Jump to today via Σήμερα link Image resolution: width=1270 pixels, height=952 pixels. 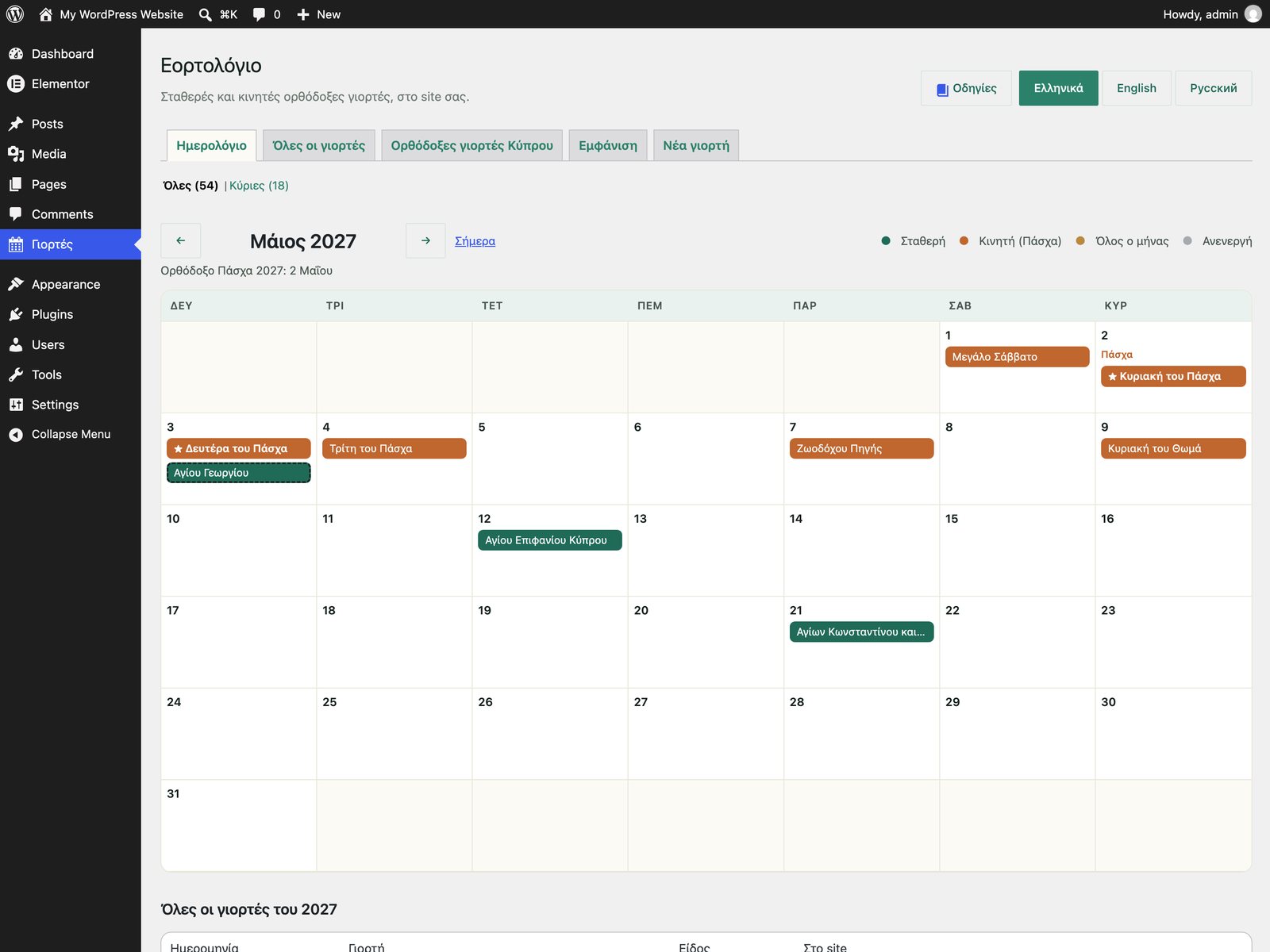click(x=475, y=241)
